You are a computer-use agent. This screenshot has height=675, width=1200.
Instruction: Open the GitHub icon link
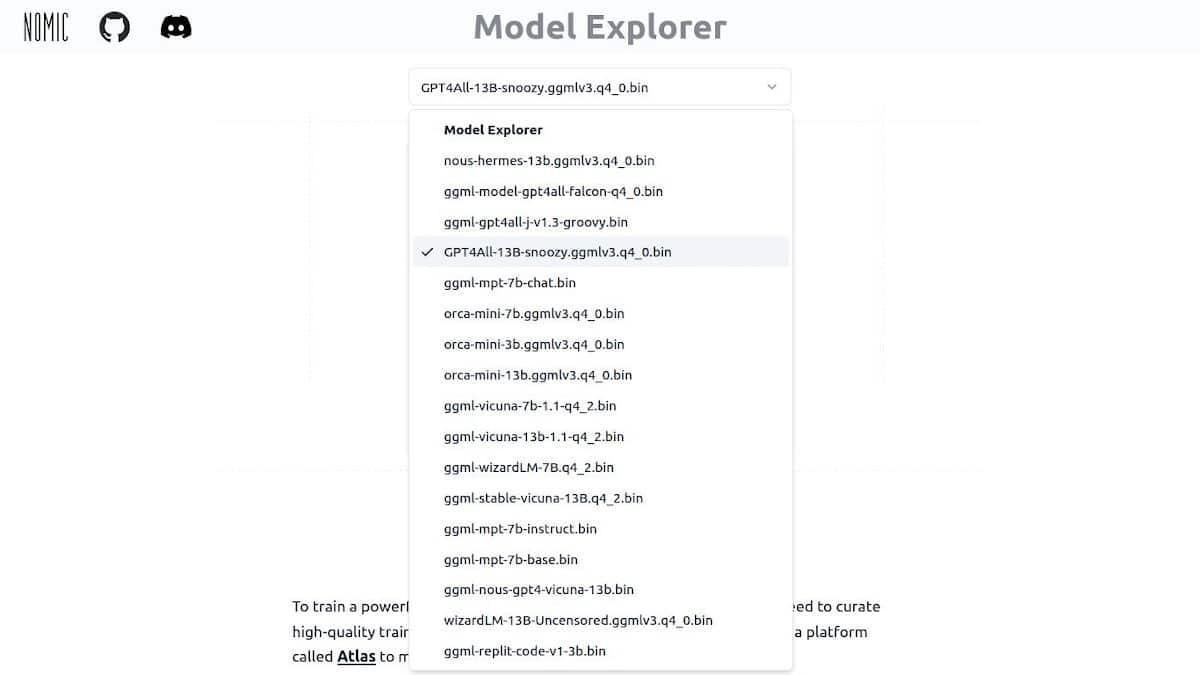click(x=115, y=27)
